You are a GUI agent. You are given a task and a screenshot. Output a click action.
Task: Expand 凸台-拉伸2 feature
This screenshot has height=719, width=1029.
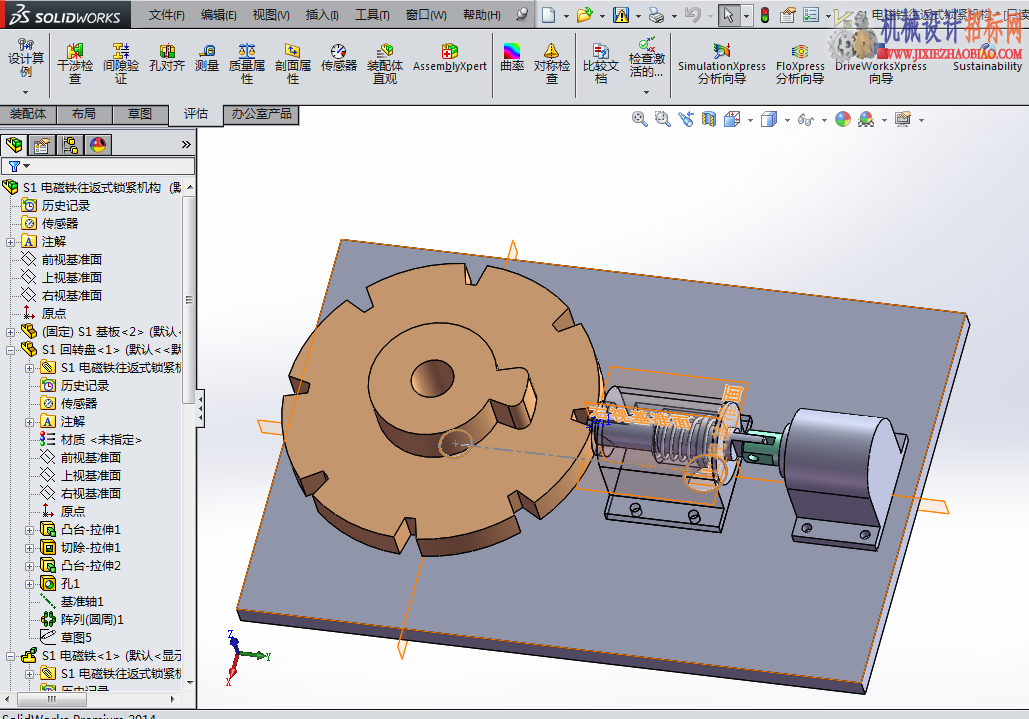point(30,566)
